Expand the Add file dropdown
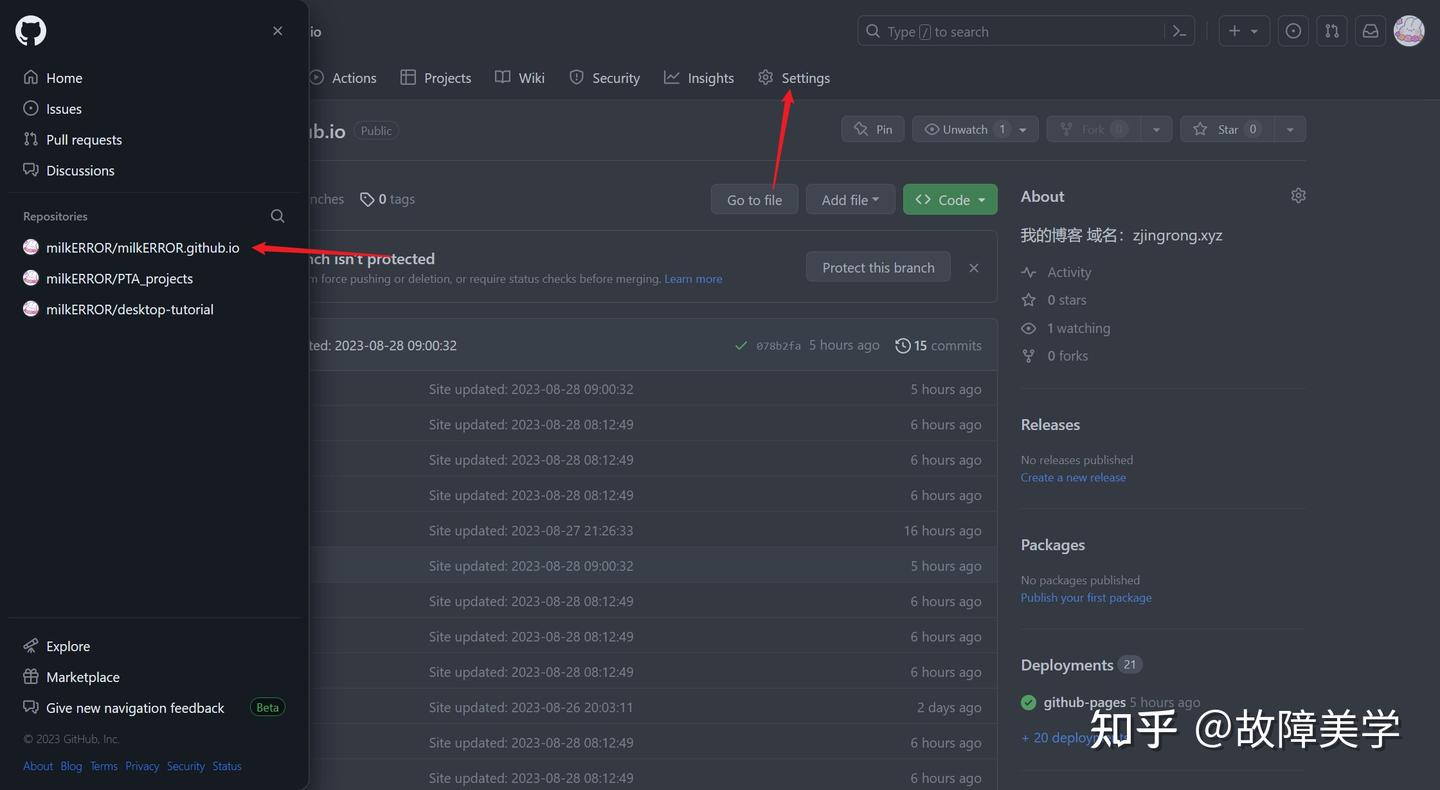Image resolution: width=1440 pixels, height=790 pixels. pyautogui.click(x=850, y=199)
